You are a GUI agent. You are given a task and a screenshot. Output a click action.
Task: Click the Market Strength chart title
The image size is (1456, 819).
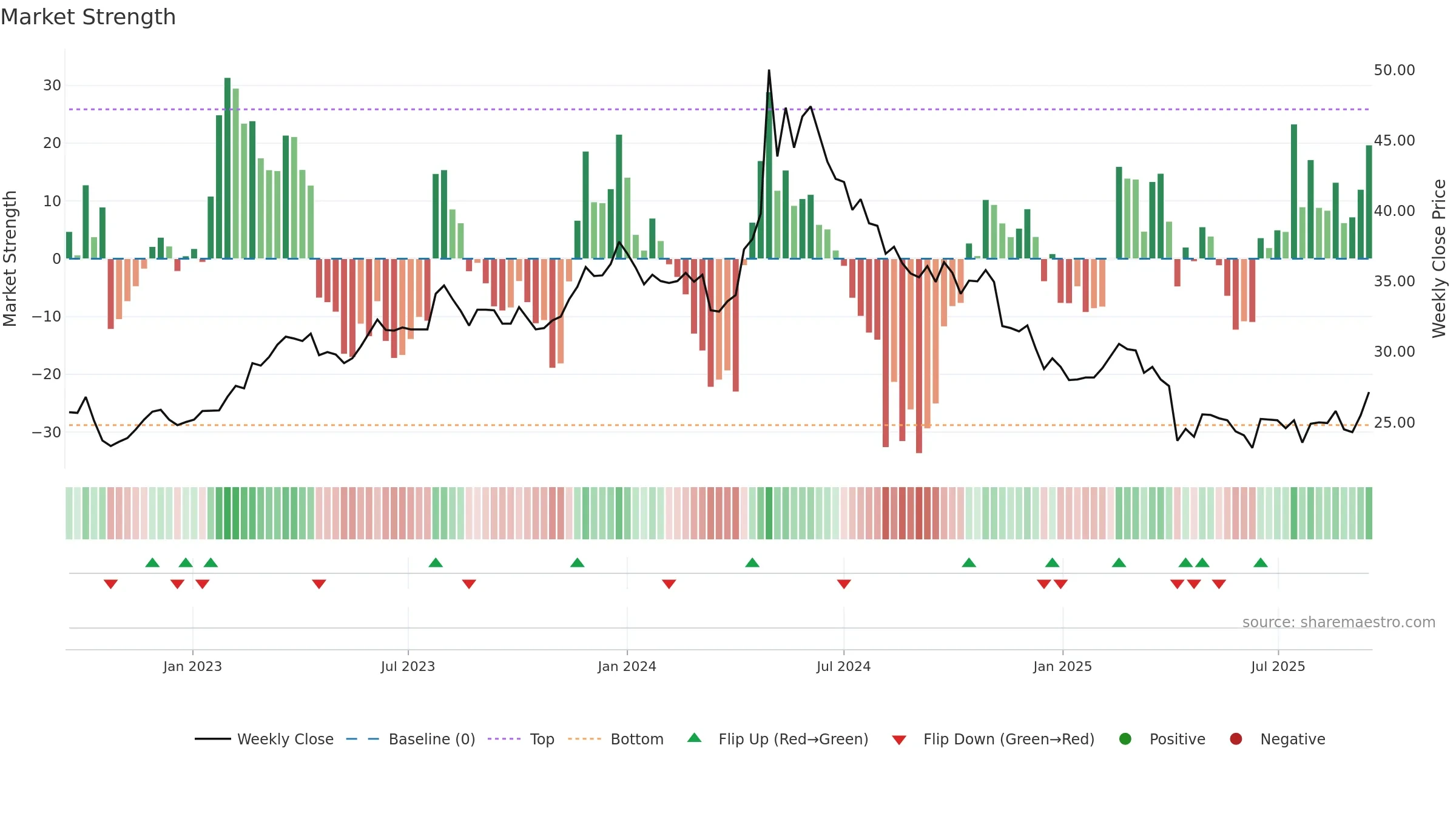tap(89, 17)
